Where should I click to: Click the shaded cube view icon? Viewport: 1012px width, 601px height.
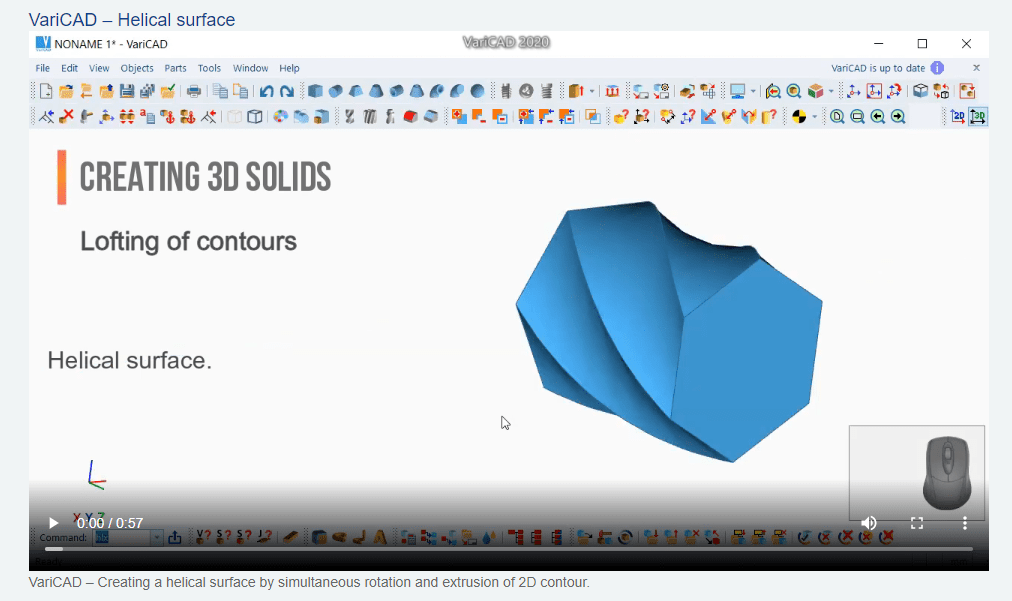pyautogui.click(x=815, y=91)
